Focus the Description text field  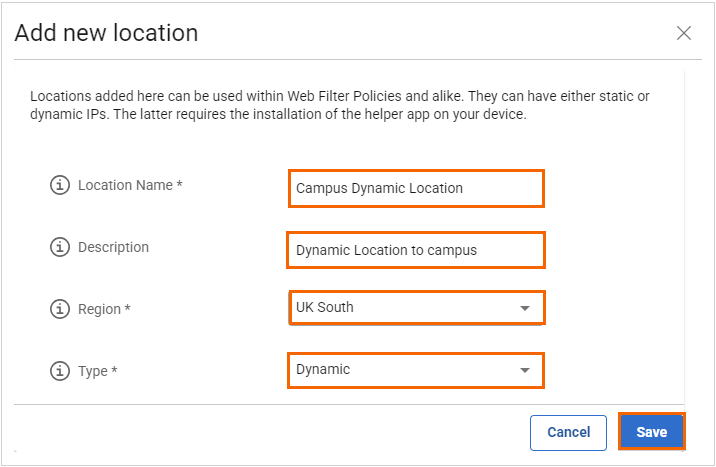[x=416, y=250]
